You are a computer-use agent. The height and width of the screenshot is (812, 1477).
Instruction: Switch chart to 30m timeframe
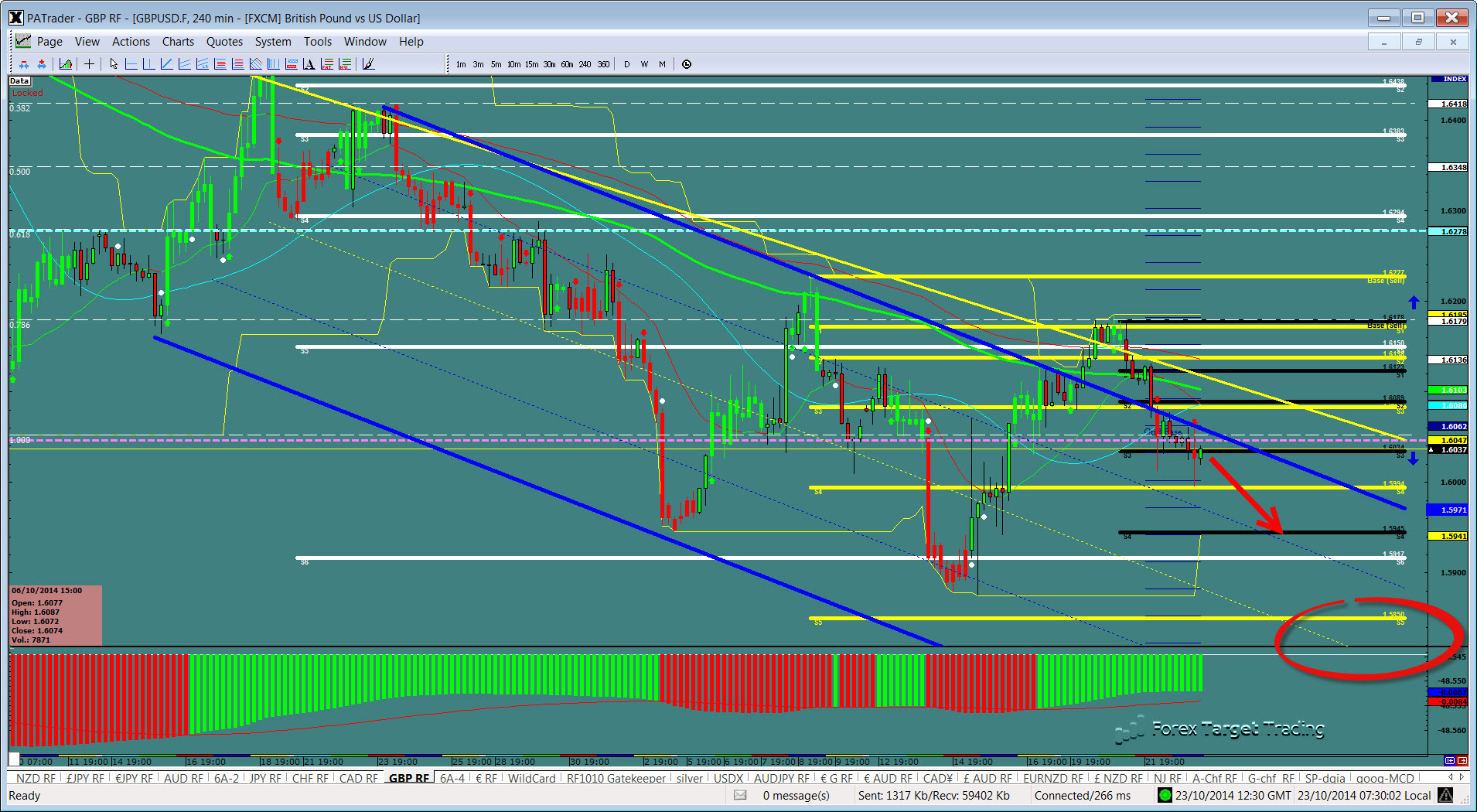[x=550, y=64]
